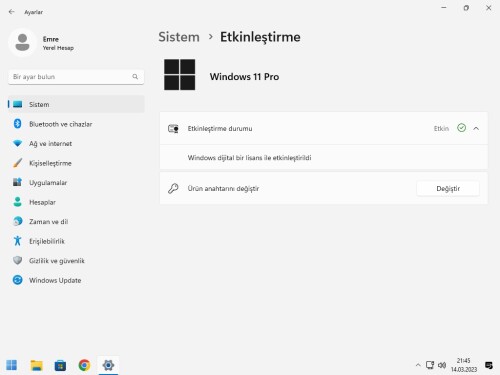Open Zaman ve dil settings
This screenshot has height=375, width=500.
click(x=76, y=222)
